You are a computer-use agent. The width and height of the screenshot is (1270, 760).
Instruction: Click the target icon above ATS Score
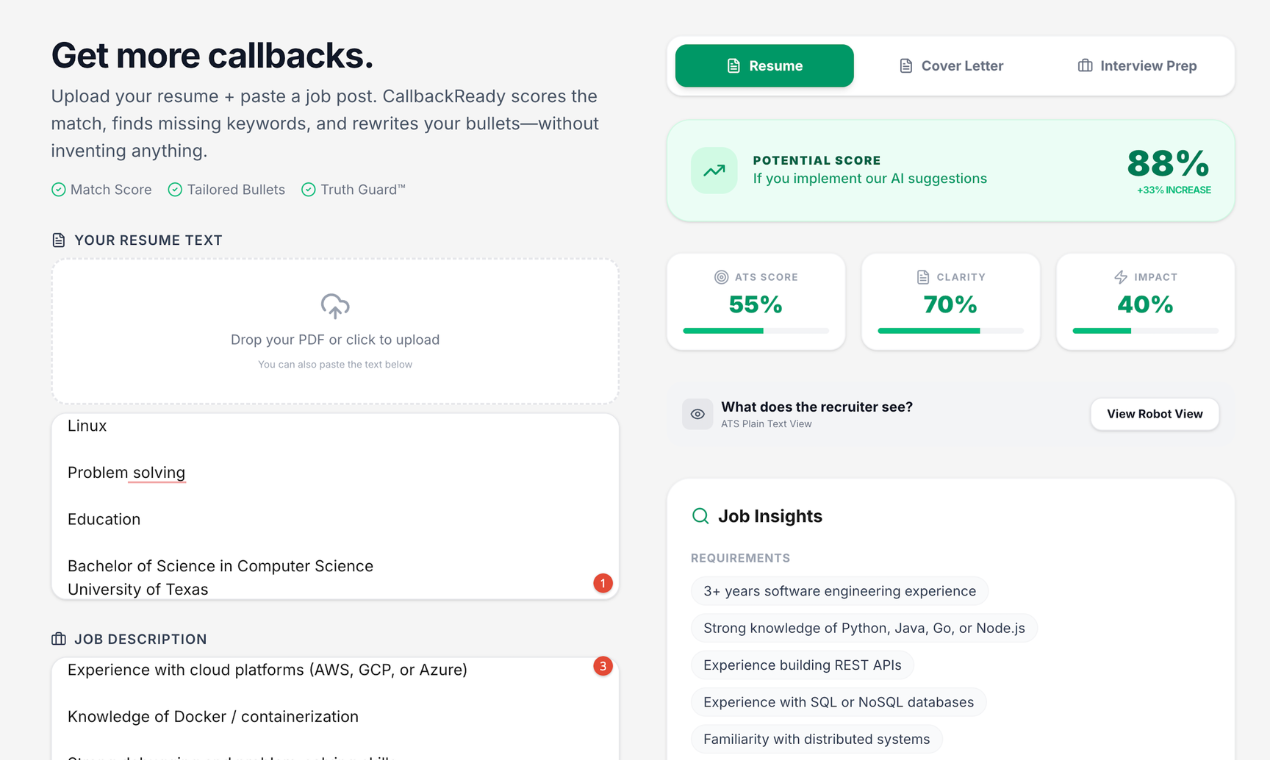(x=722, y=277)
